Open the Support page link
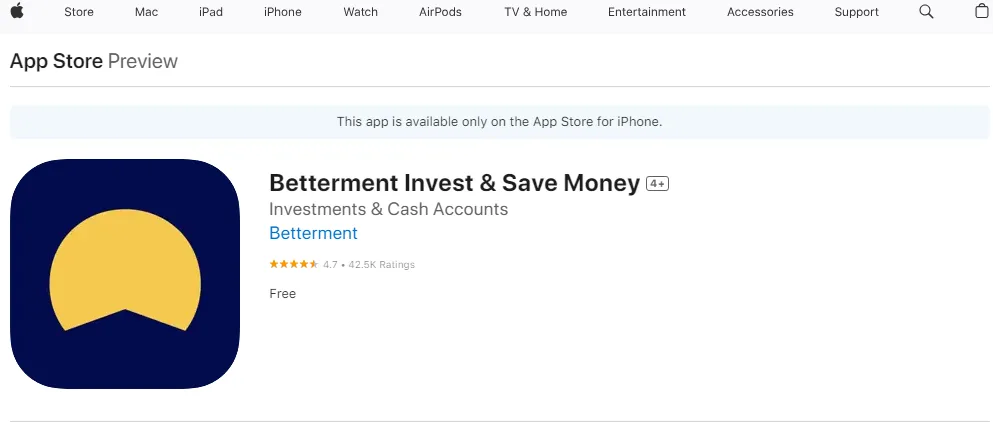This screenshot has width=993, height=422. point(856,12)
